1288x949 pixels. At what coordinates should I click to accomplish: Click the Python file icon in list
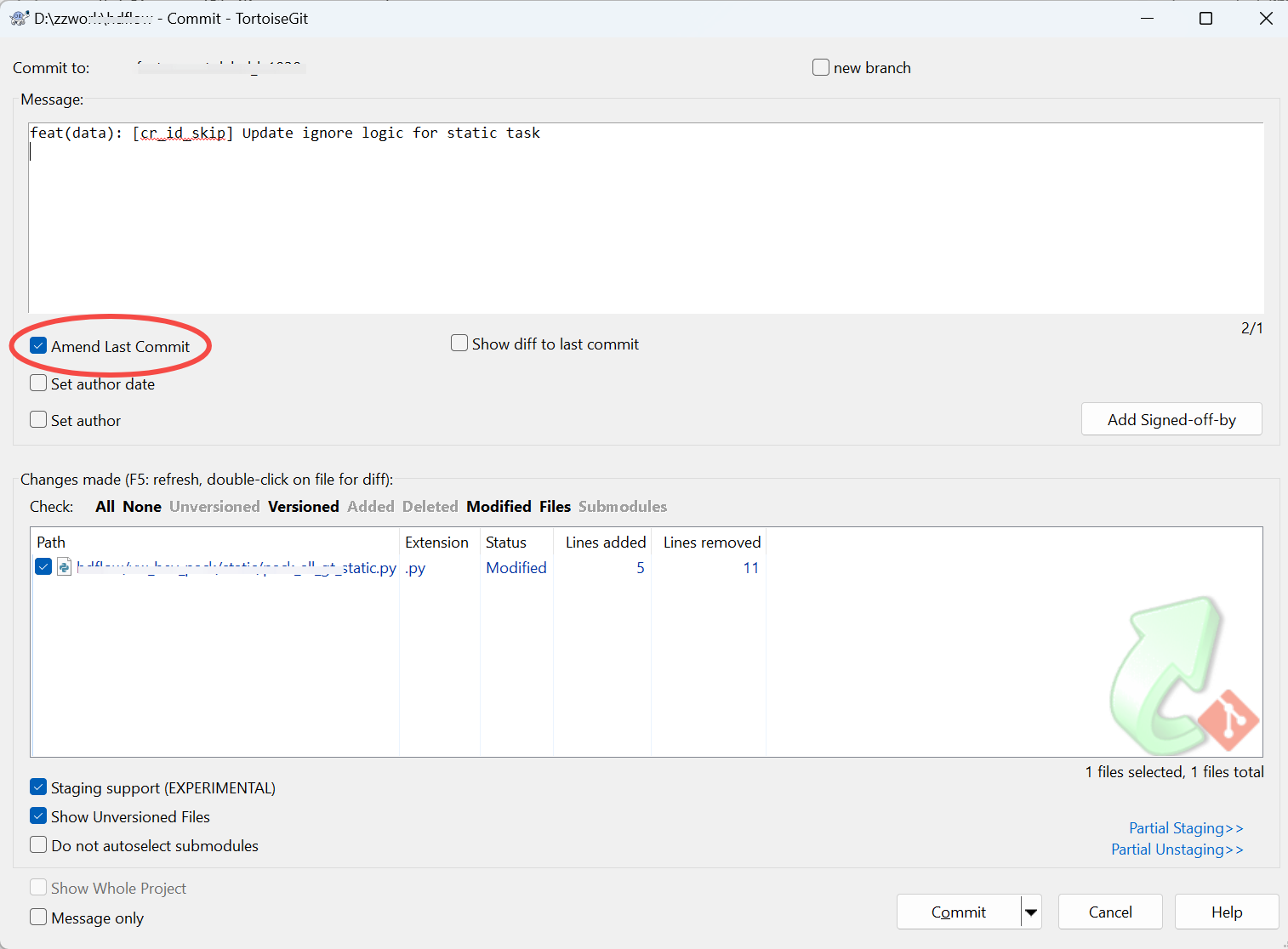point(64,566)
